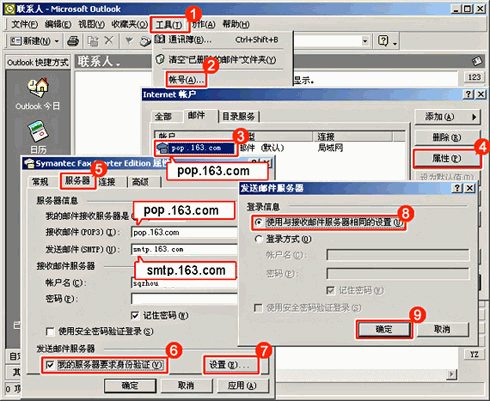Select 'use same settings as incoming server' radio
The width and height of the screenshot is (490, 401).
(258, 222)
